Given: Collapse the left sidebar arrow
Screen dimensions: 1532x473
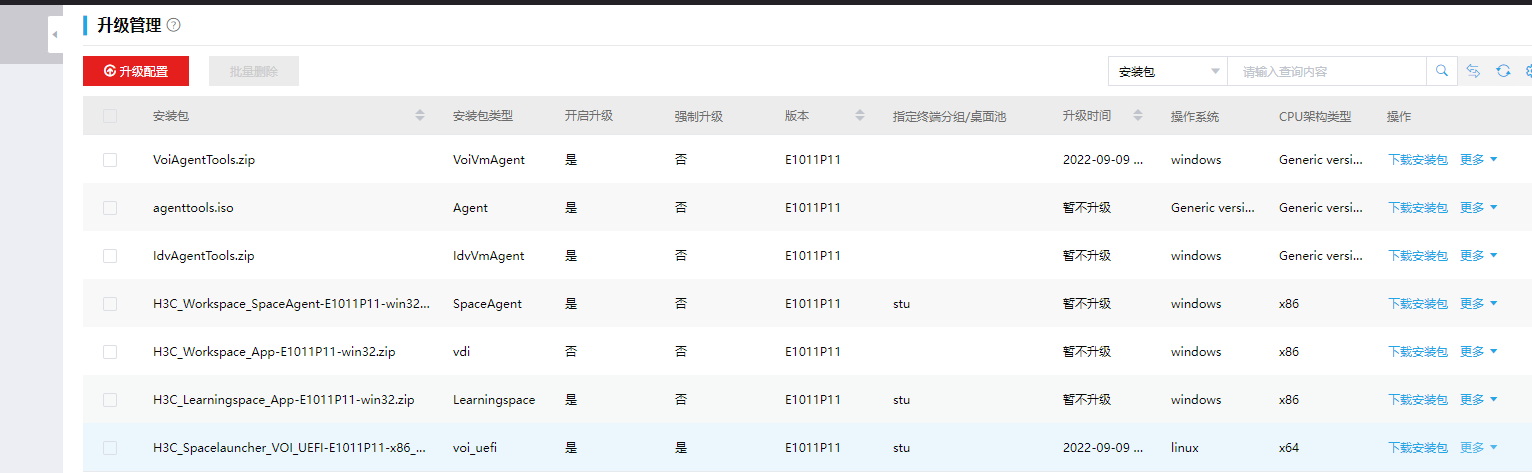Looking at the screenshot, I should pyautogui.click(x=55, y=35).
